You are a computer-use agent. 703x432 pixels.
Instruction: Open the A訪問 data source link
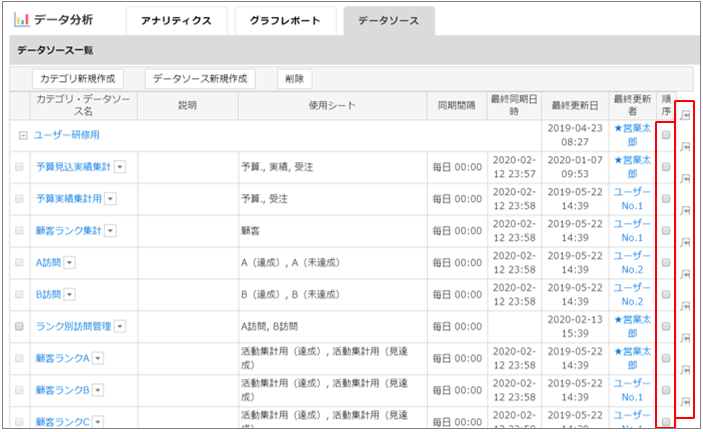(48, 262)
